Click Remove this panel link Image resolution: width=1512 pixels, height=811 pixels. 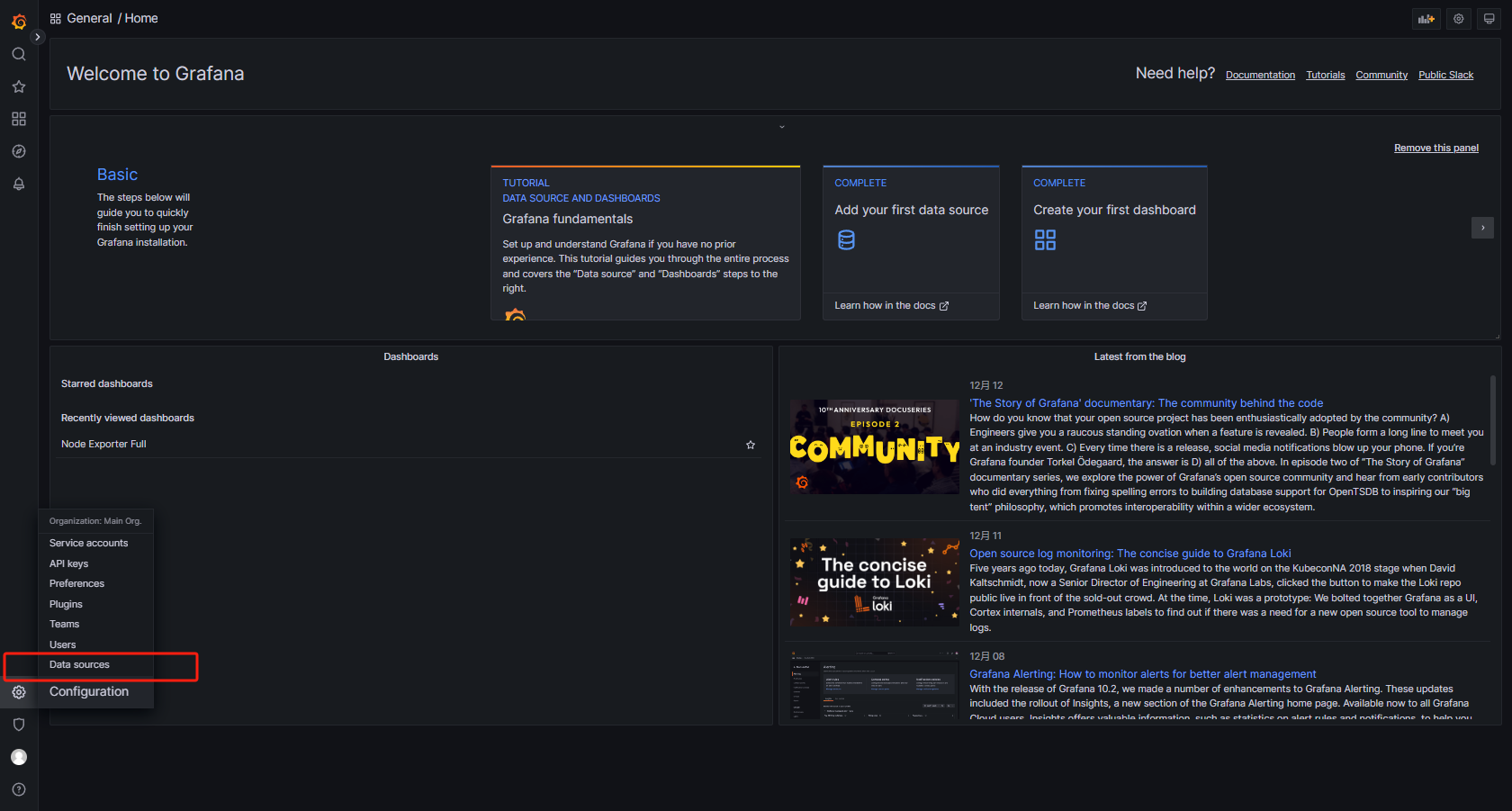[1436, 148]
